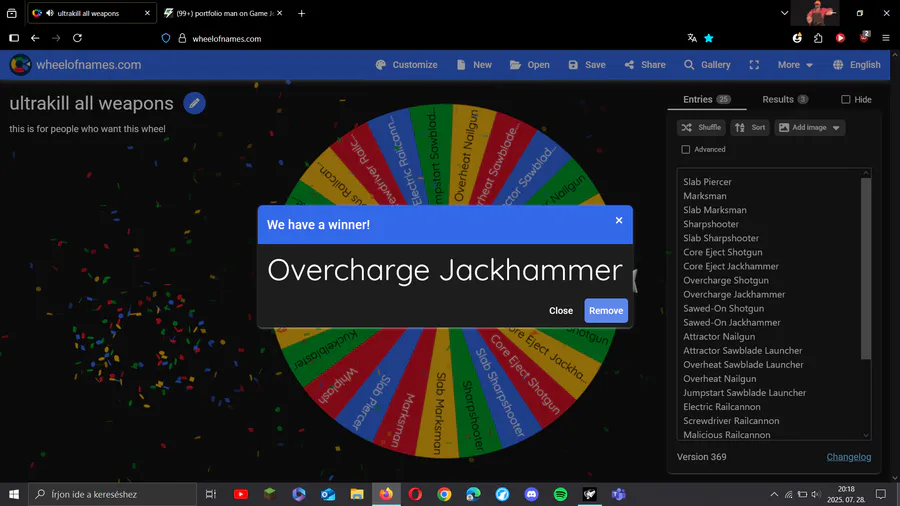This screenshot has height=506, width=900.
Task: Close the winner dialog with X
Action: (619, 220)
